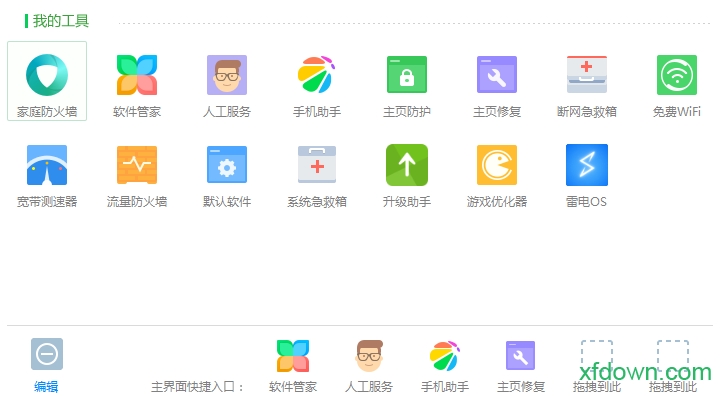
Task: Click the 编辑 minus-circle icon
Action: pyautogui.click(x=47, y=354)
